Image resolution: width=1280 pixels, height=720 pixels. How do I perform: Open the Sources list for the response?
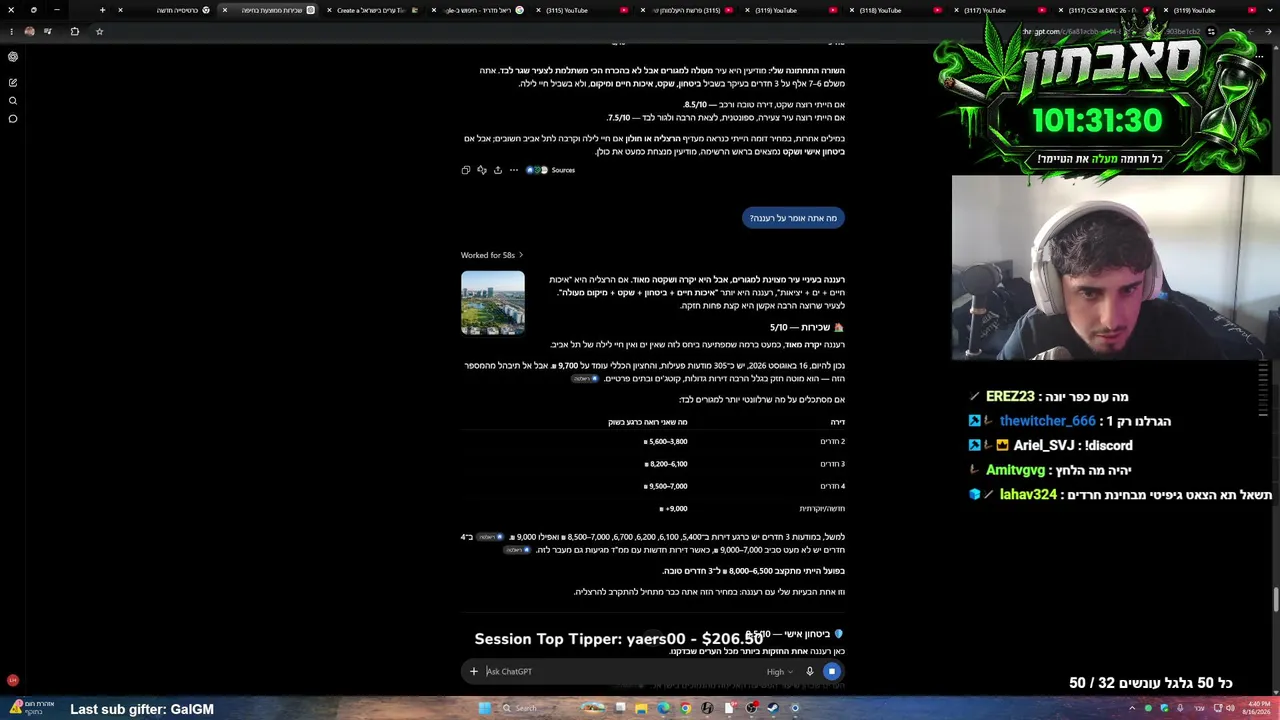[x=551, y=170]
